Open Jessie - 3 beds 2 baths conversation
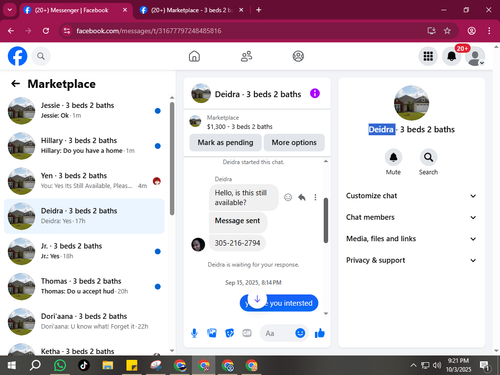The image size is (500, 375). point(84,111)
